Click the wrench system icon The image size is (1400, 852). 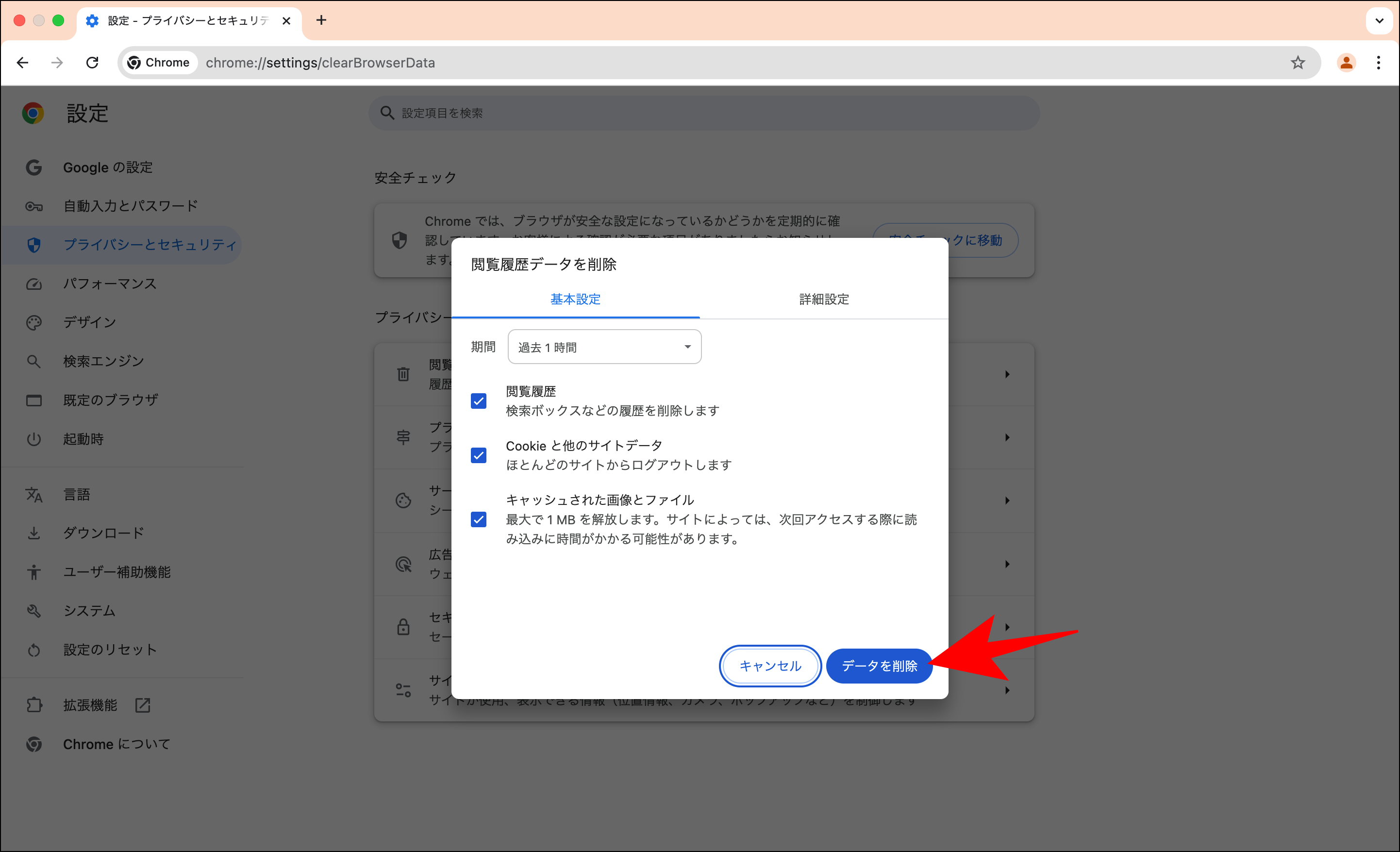point(33,610)
